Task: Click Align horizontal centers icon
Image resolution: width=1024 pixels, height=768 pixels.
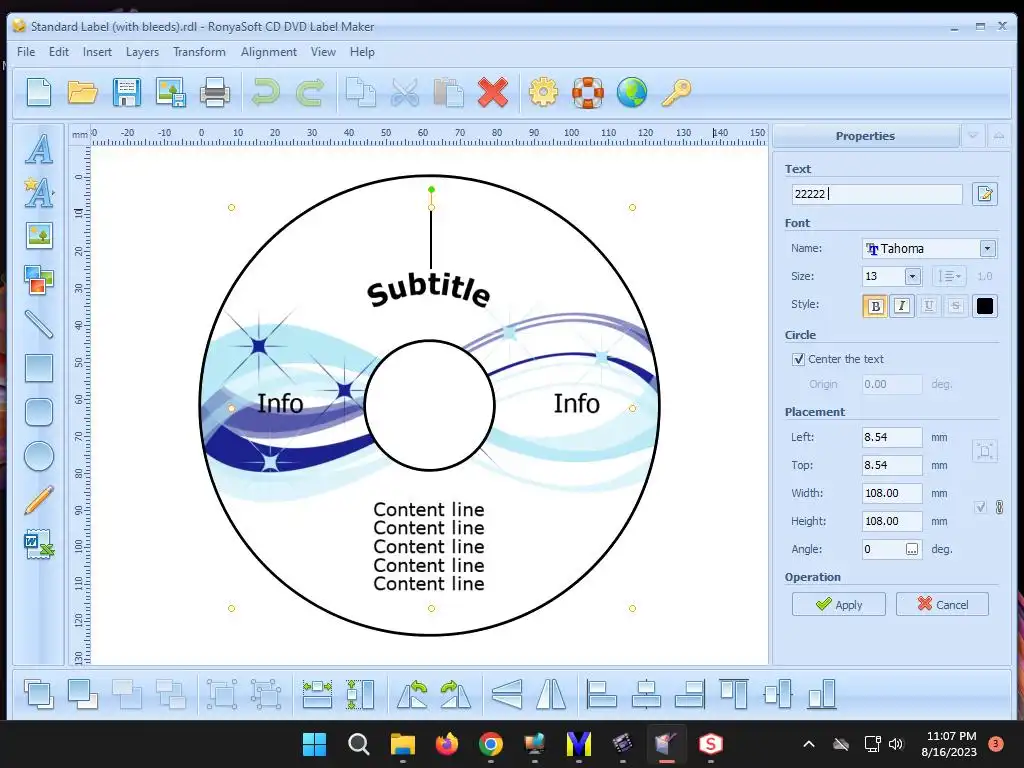Action: tap(646, 694)
